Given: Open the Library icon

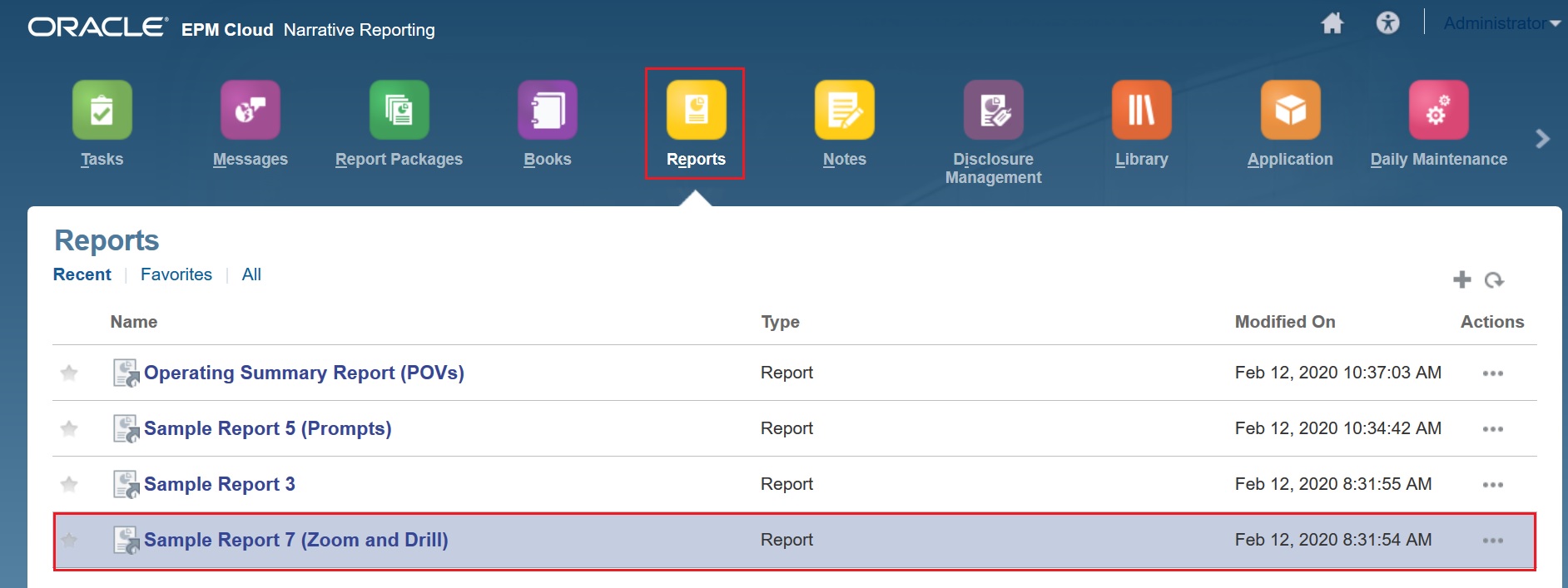Looking at the screenshot, I should tap(1141, 110).
